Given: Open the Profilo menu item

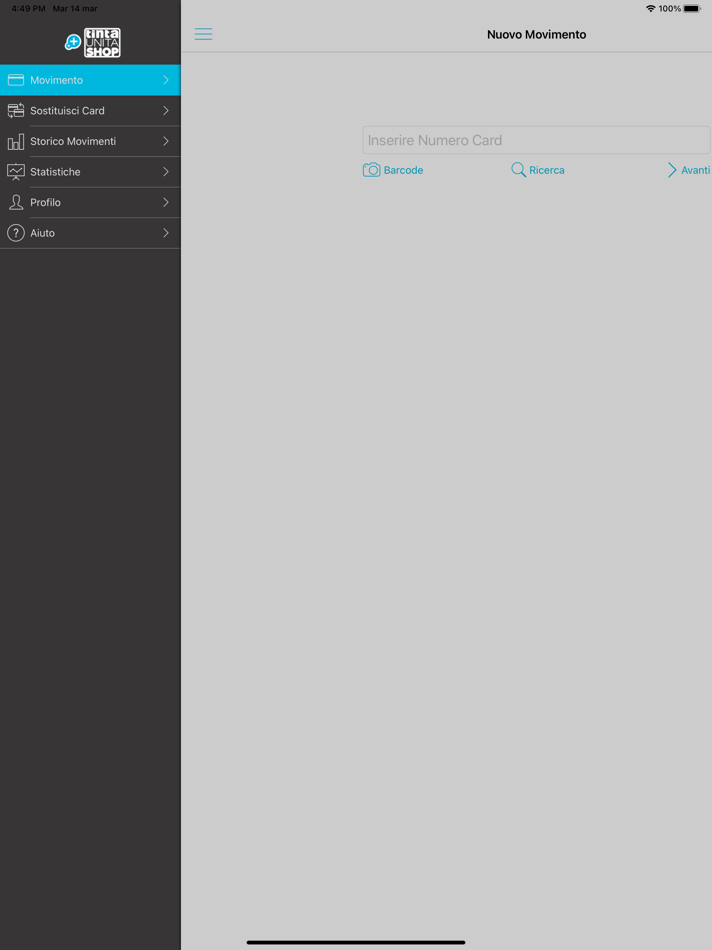Looking at the screenshot, I should (x=90, y=202).
